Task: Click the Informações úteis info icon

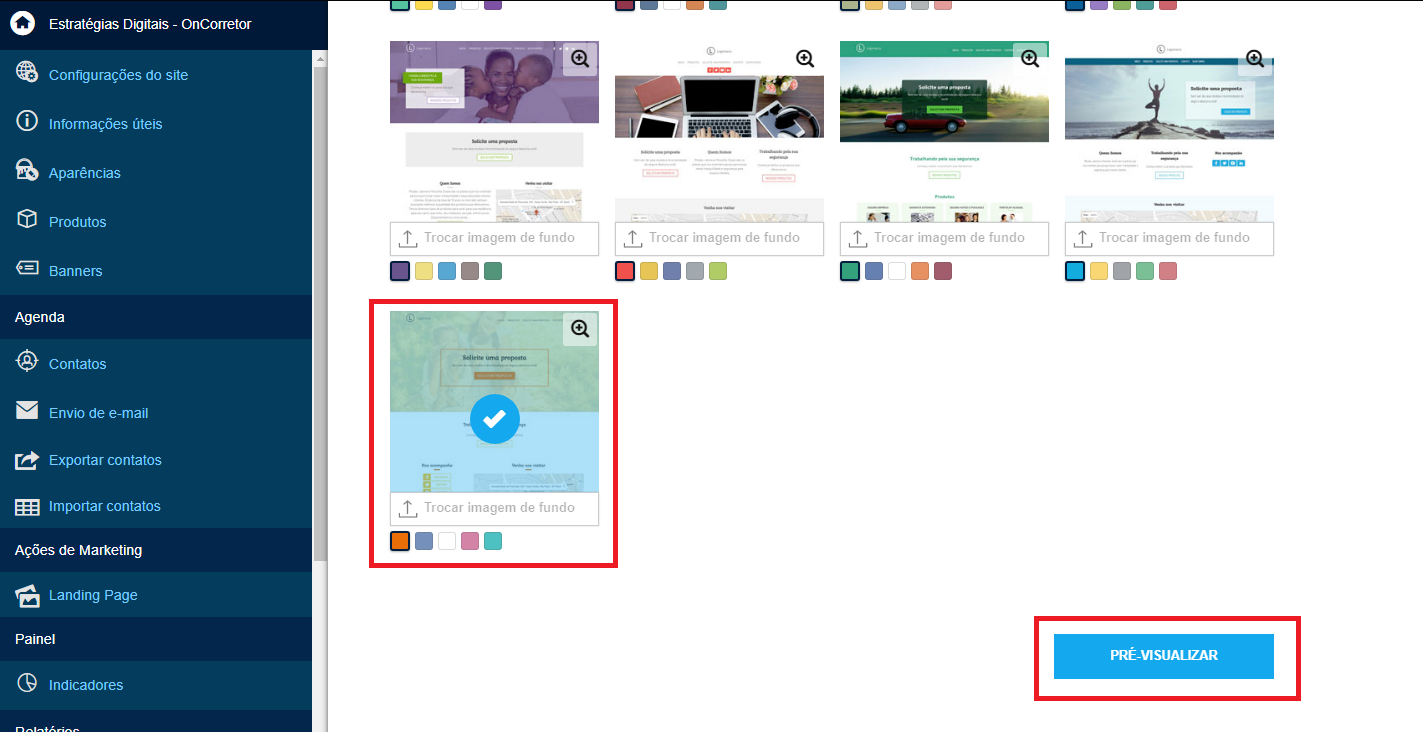Action: coord(27,122)
